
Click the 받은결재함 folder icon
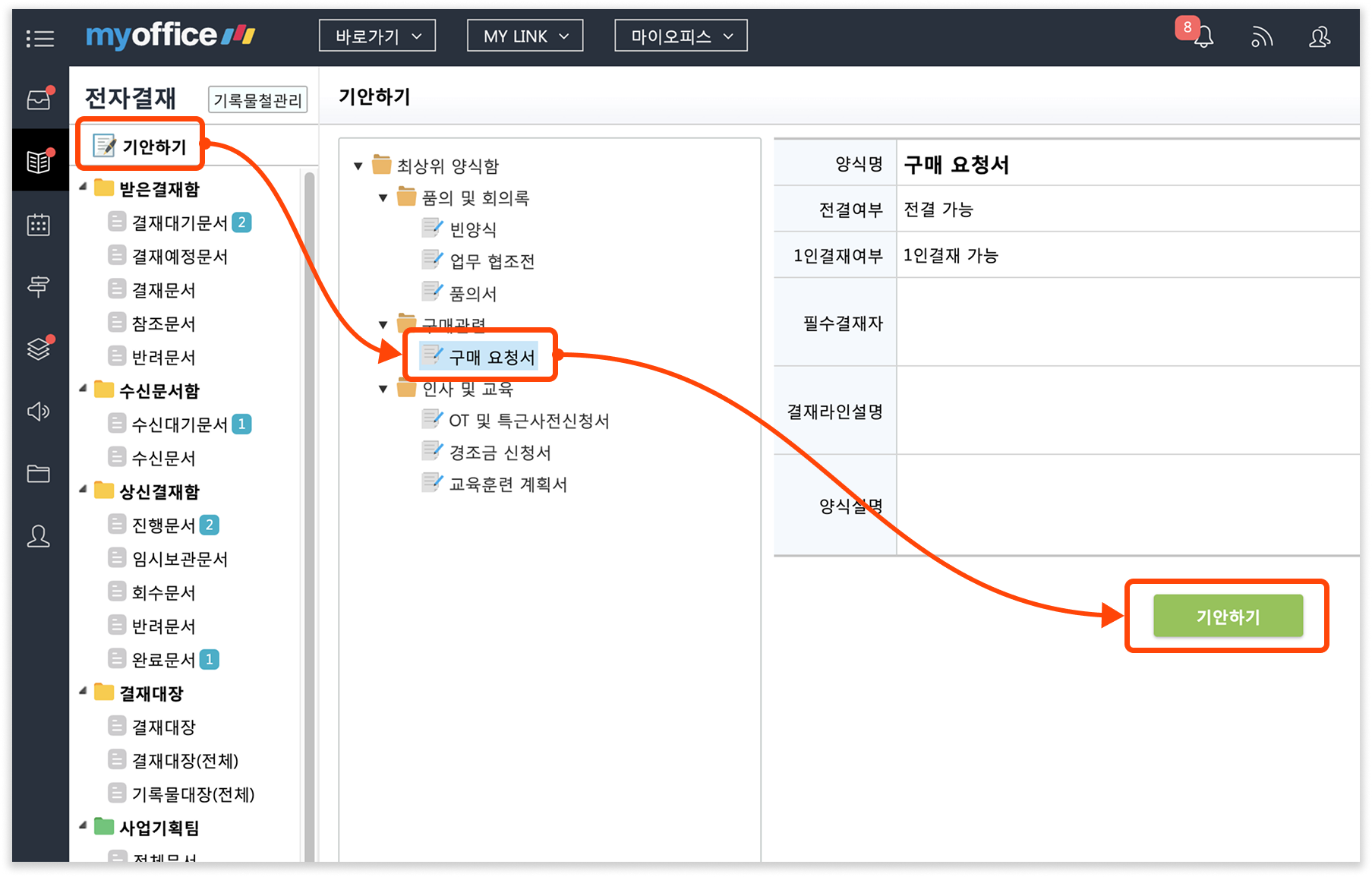[x=104, y=188]
